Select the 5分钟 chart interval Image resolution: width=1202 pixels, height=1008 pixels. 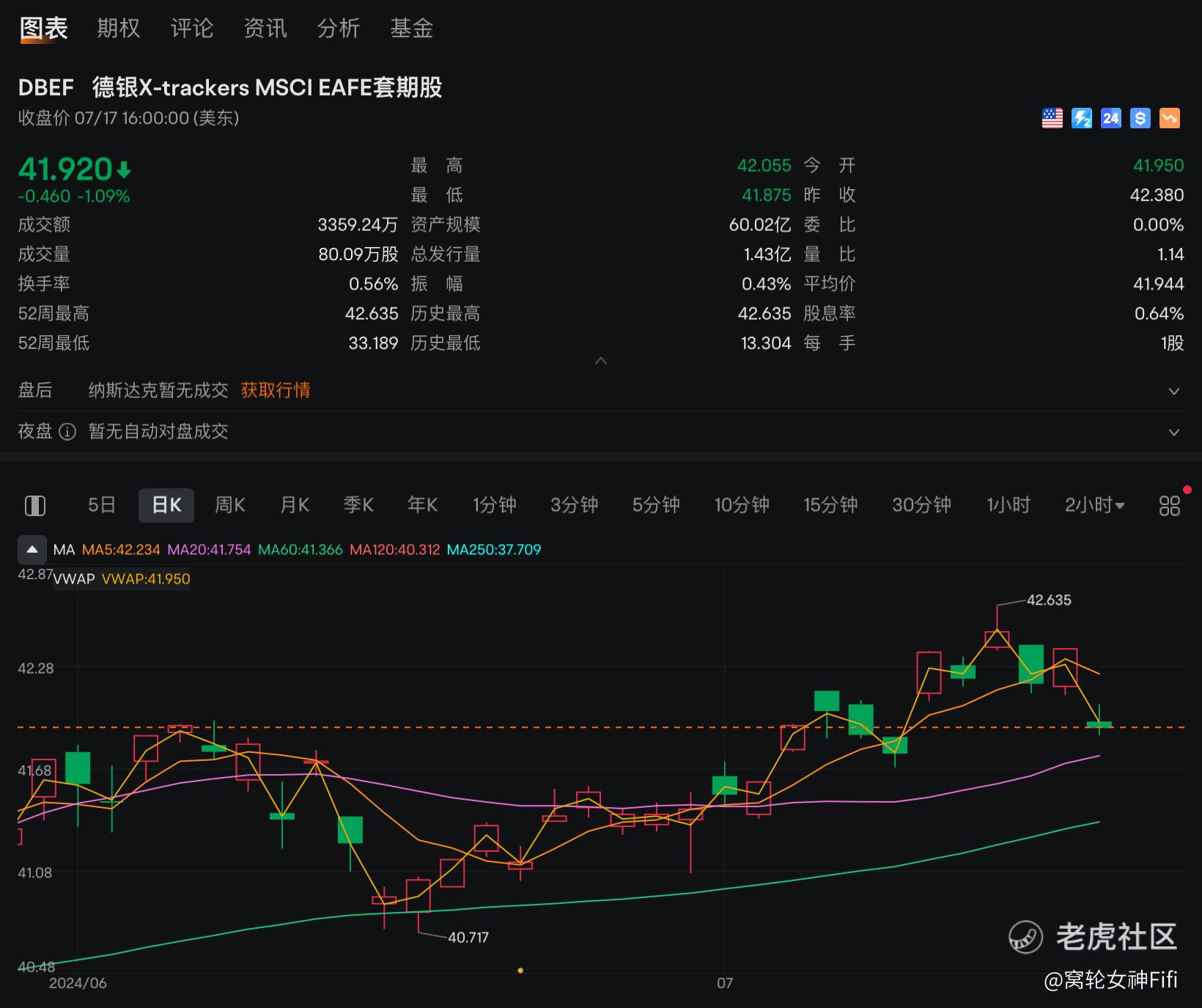coord(656,505)
